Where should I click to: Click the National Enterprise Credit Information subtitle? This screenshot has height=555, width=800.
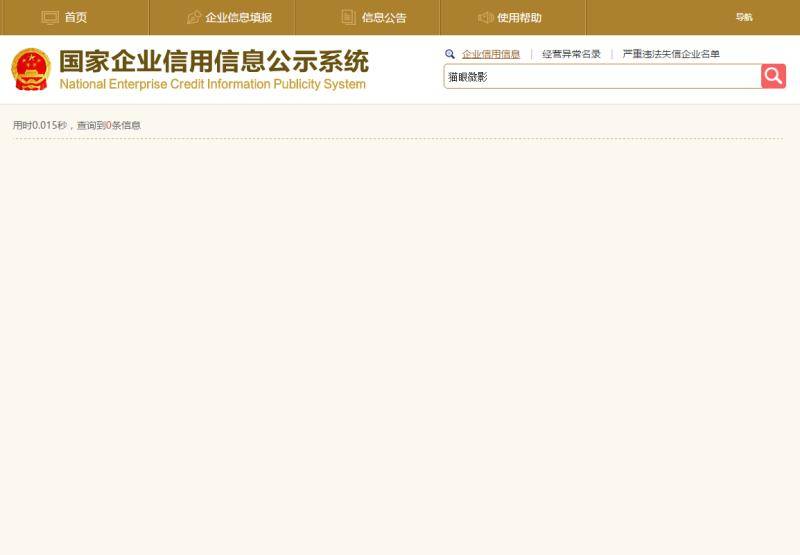[213, 84]
